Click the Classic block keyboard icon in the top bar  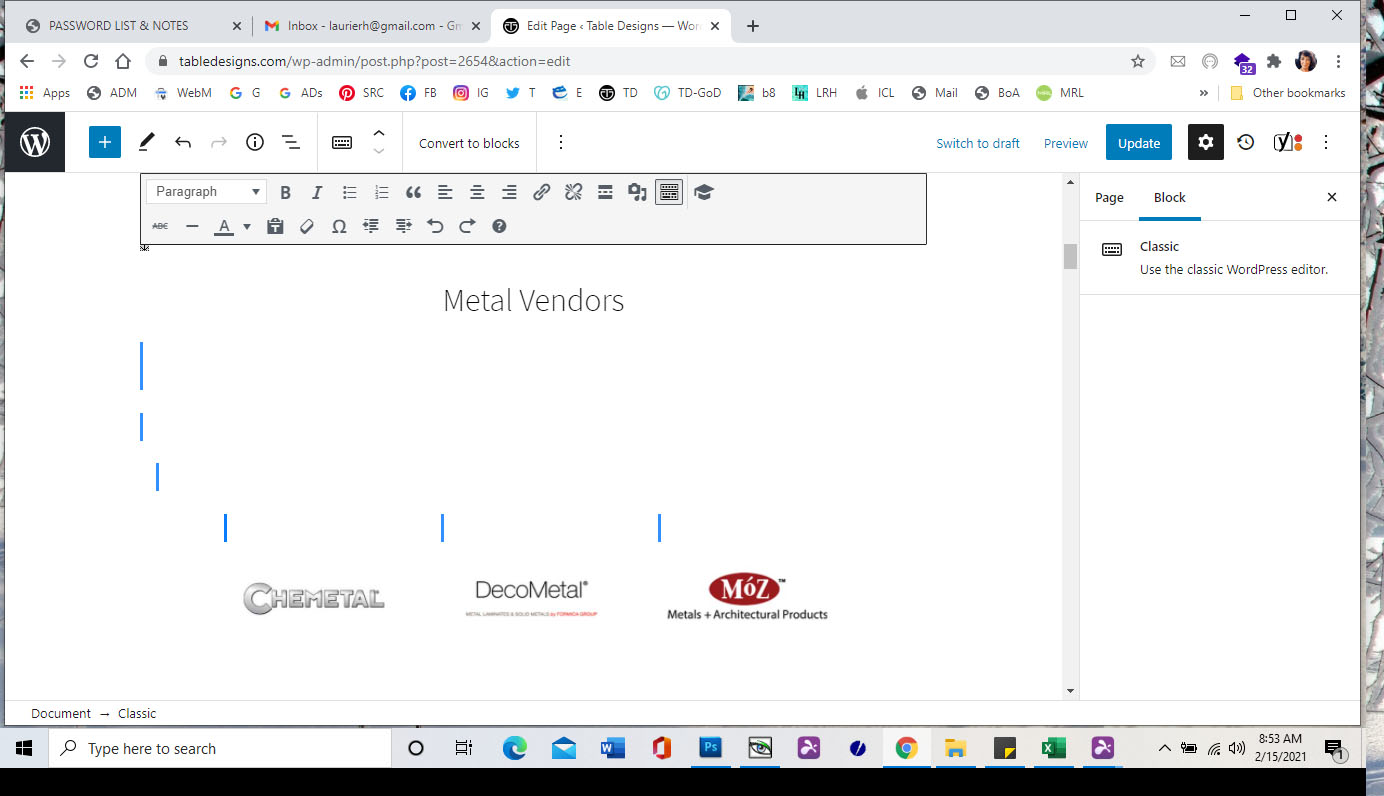click(x=342, y=142)
